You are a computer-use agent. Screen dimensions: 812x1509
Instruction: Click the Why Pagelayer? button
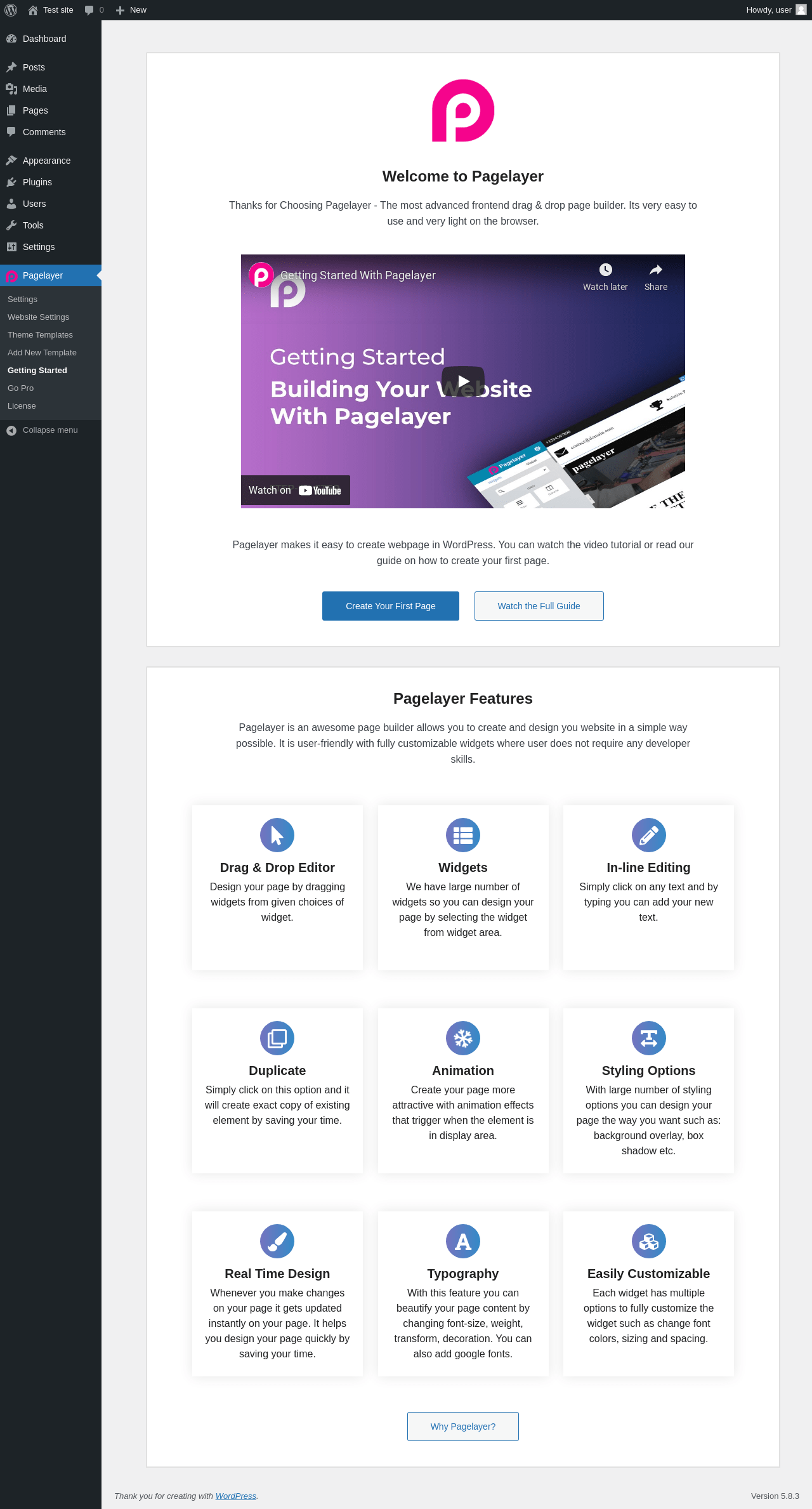point(463,1427)
